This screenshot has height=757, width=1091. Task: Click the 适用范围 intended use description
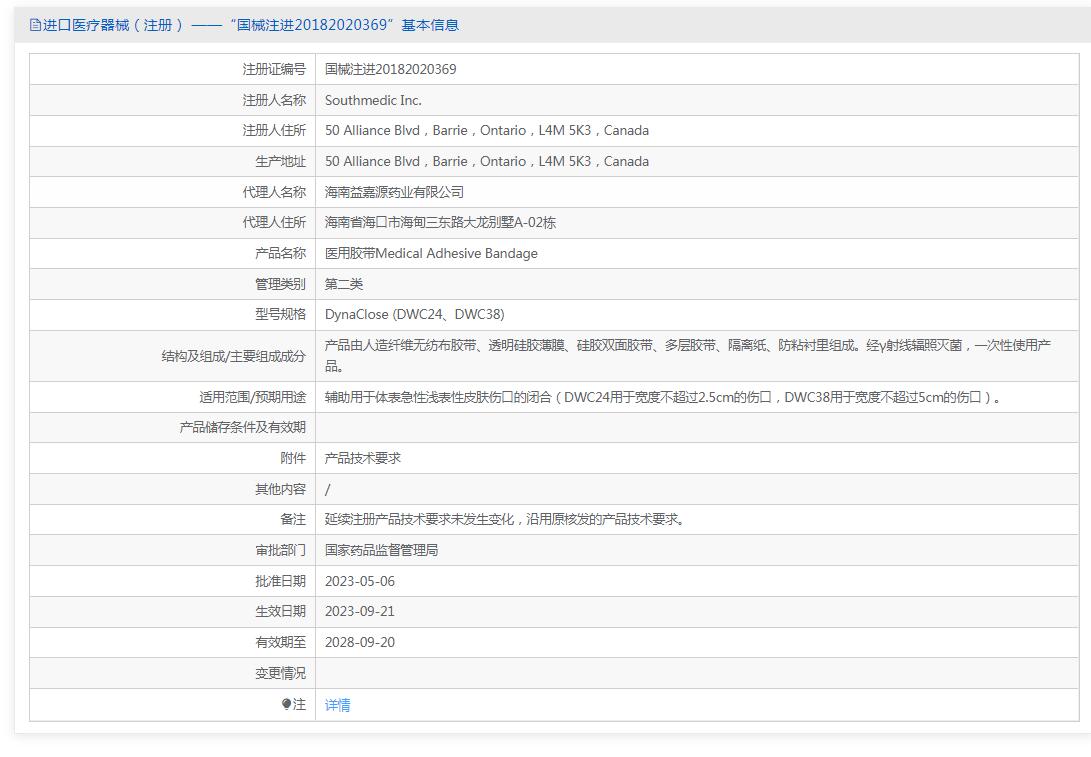click(663, 397)
